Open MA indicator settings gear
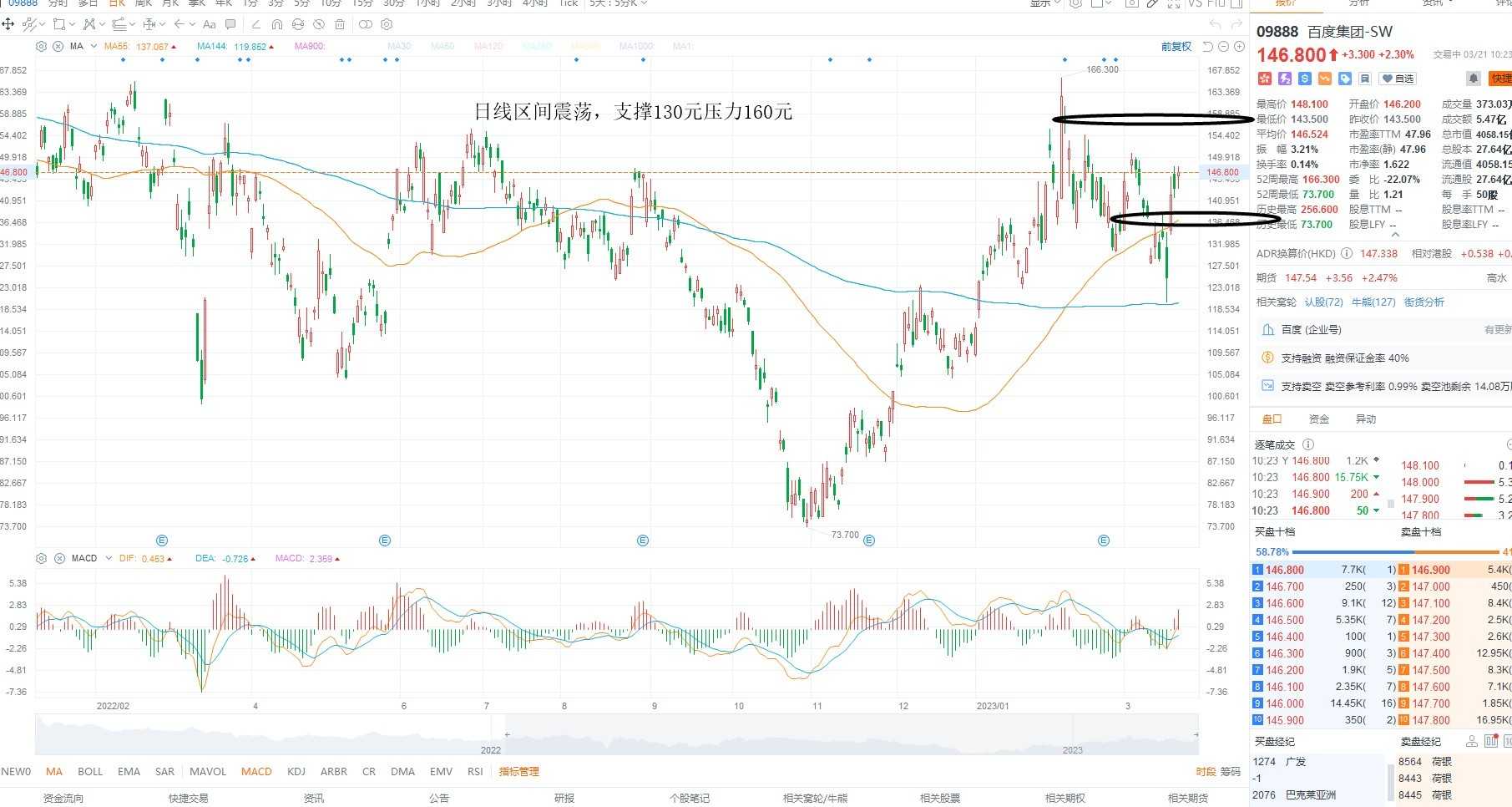Viewport: 1512px width, 807px height. (x=41, y=46)
